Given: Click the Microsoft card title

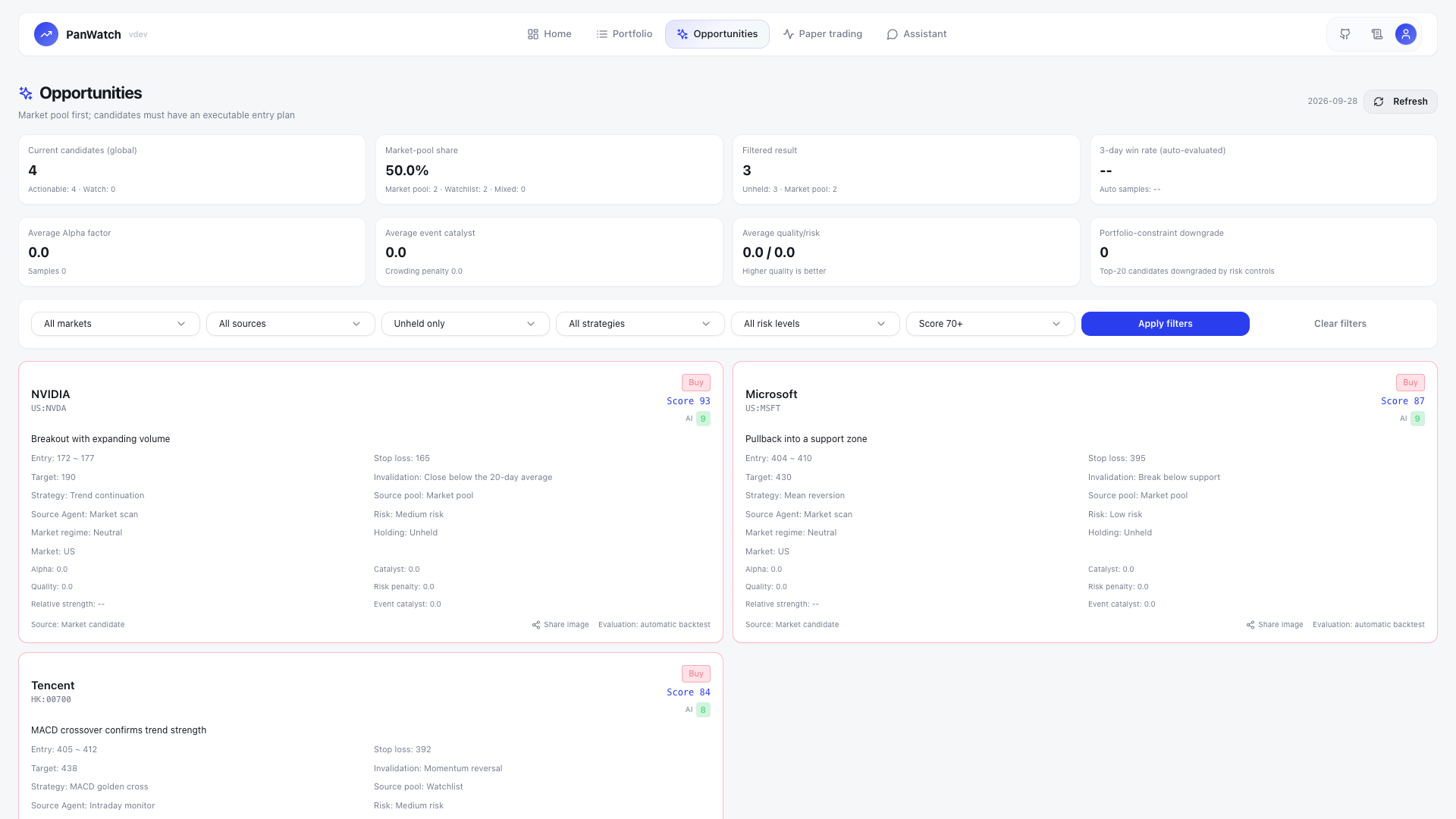Looking at the screenshot, I should tap(771, 394).
